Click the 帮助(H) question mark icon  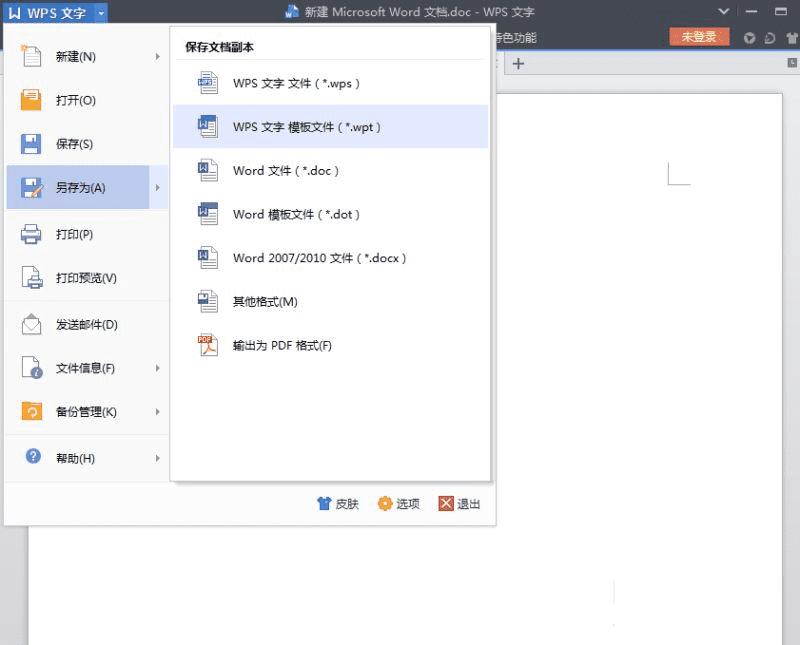(x=33, y=456)
